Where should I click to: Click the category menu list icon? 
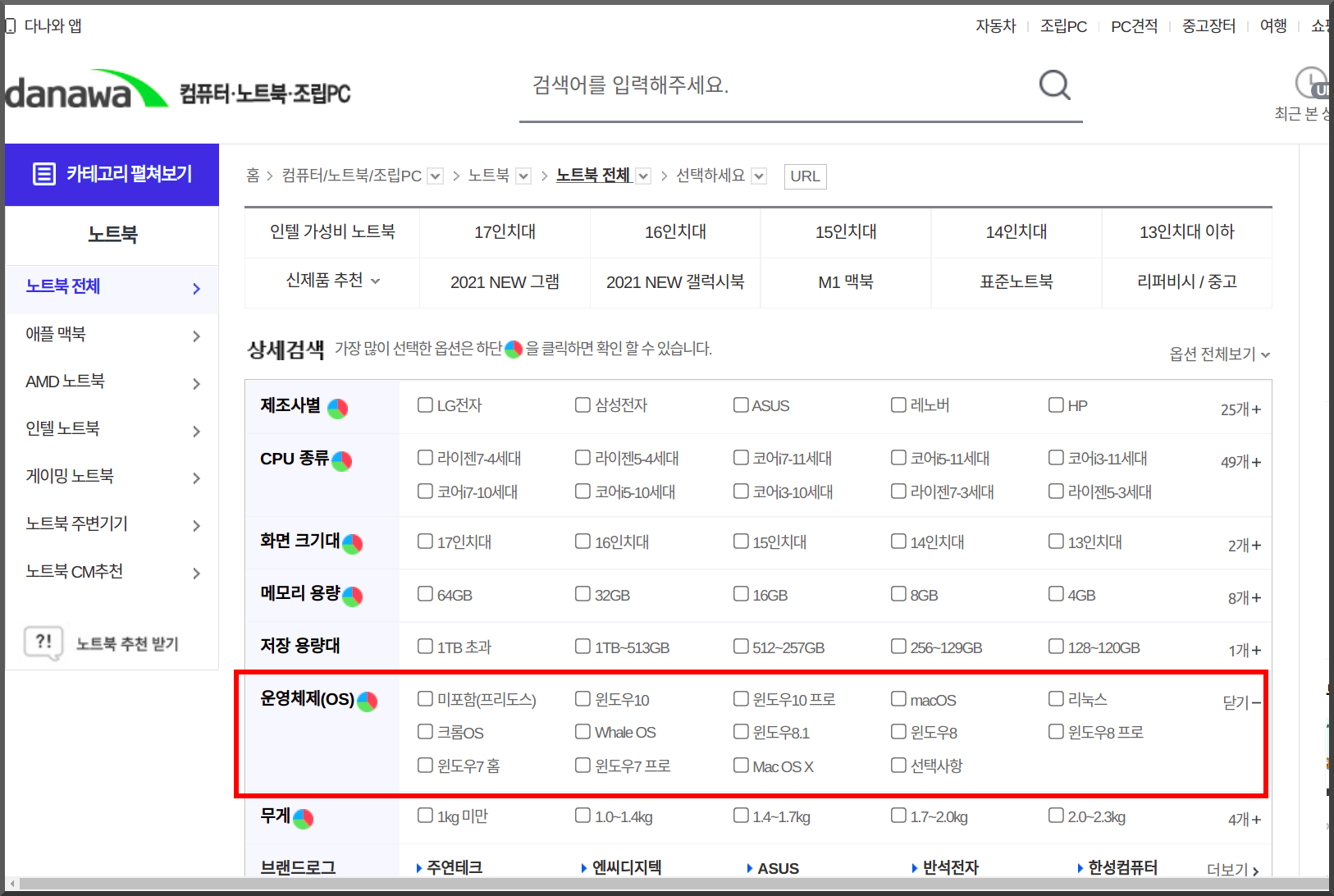[43, 174]
